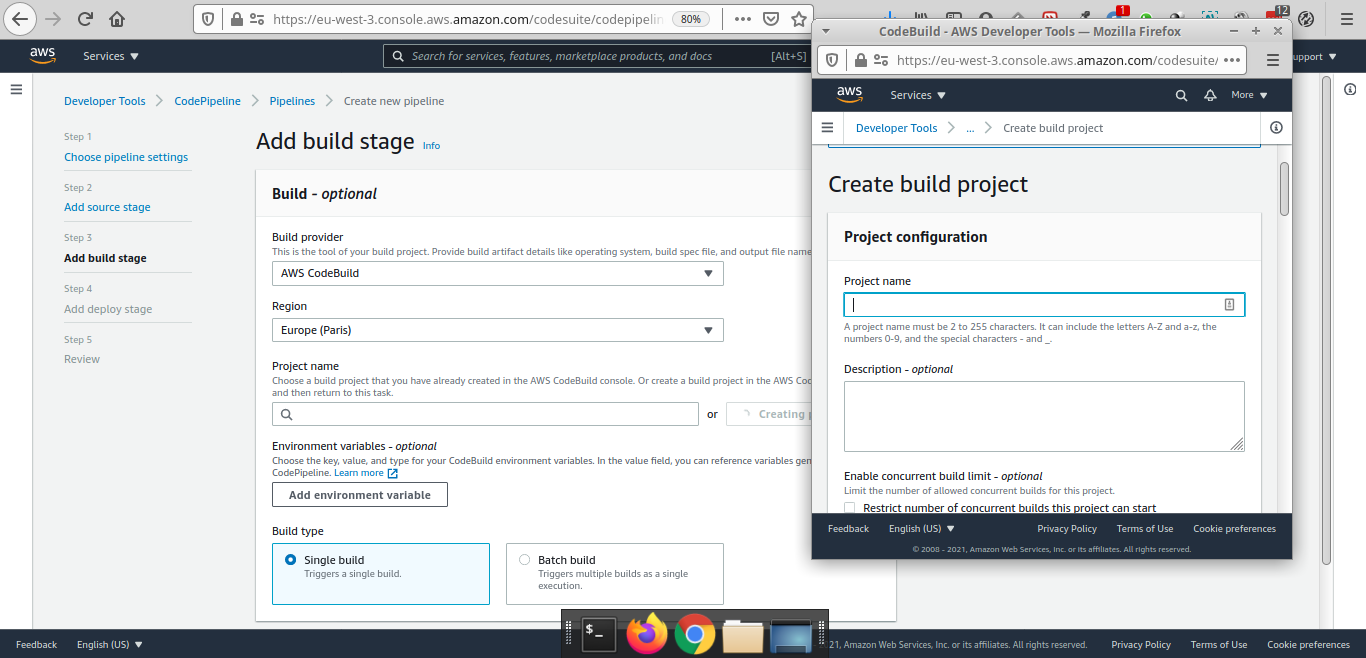1366x658 pixels.
Task: Open notifications bell in popup header
Action: [1210, 95]
